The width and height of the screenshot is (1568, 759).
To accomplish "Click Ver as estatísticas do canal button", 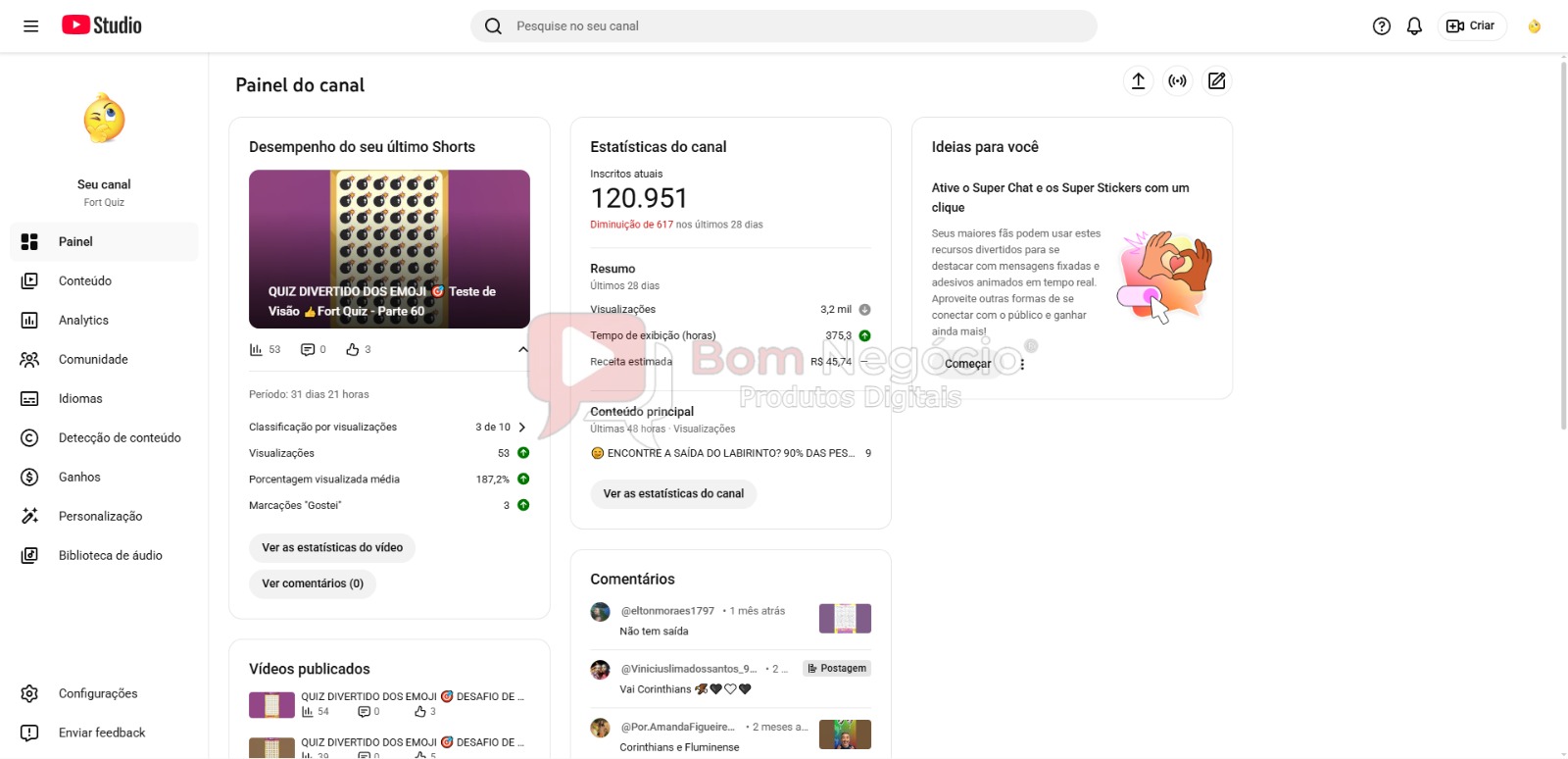I will point(673,494).
